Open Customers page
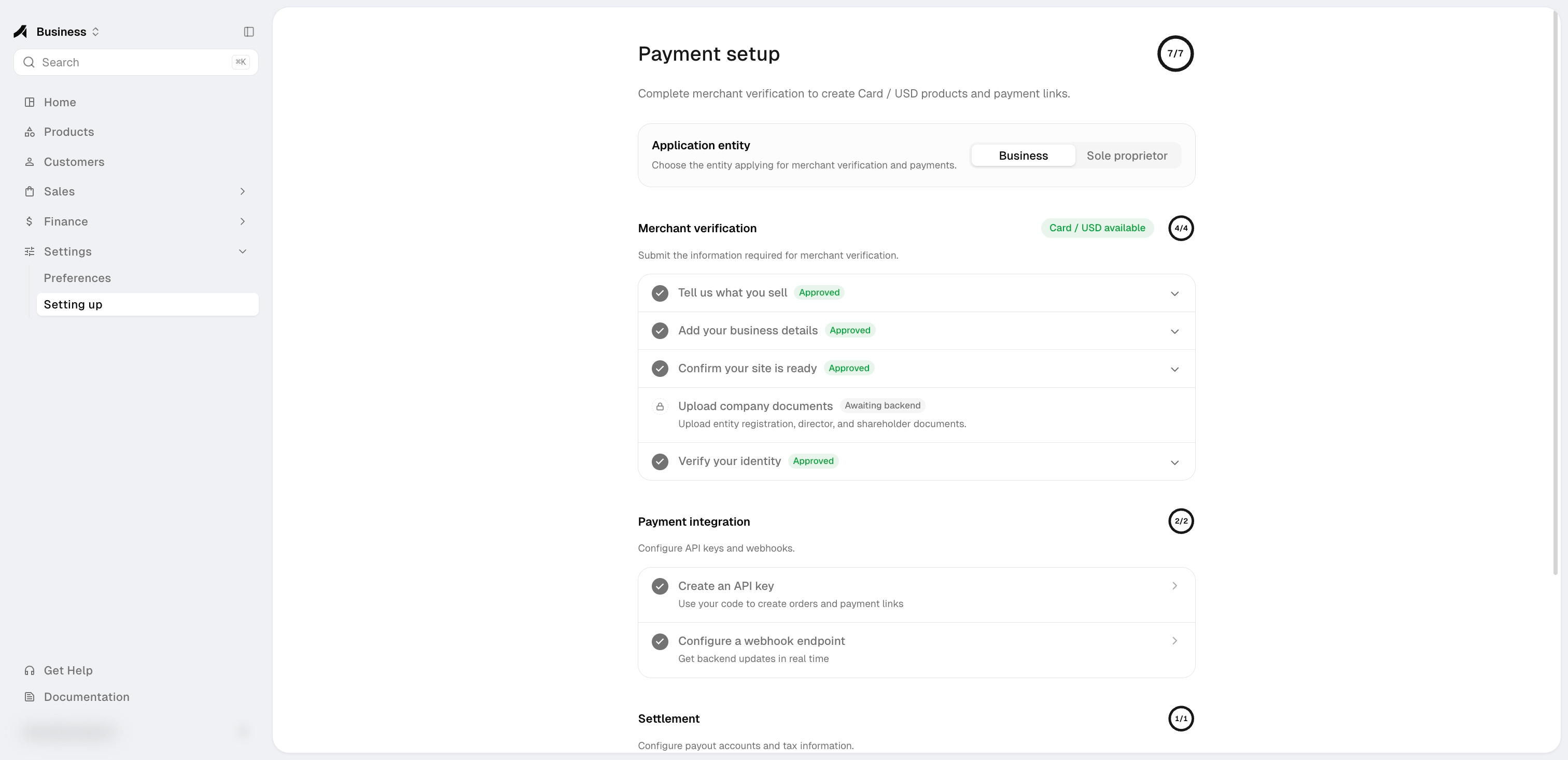 pos(136,162)
